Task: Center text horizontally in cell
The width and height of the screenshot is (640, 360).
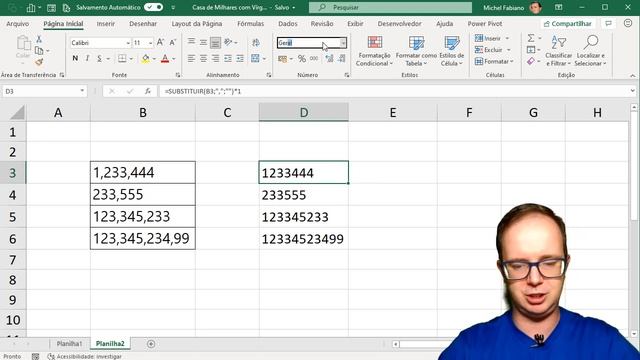Action: point(203,59)
